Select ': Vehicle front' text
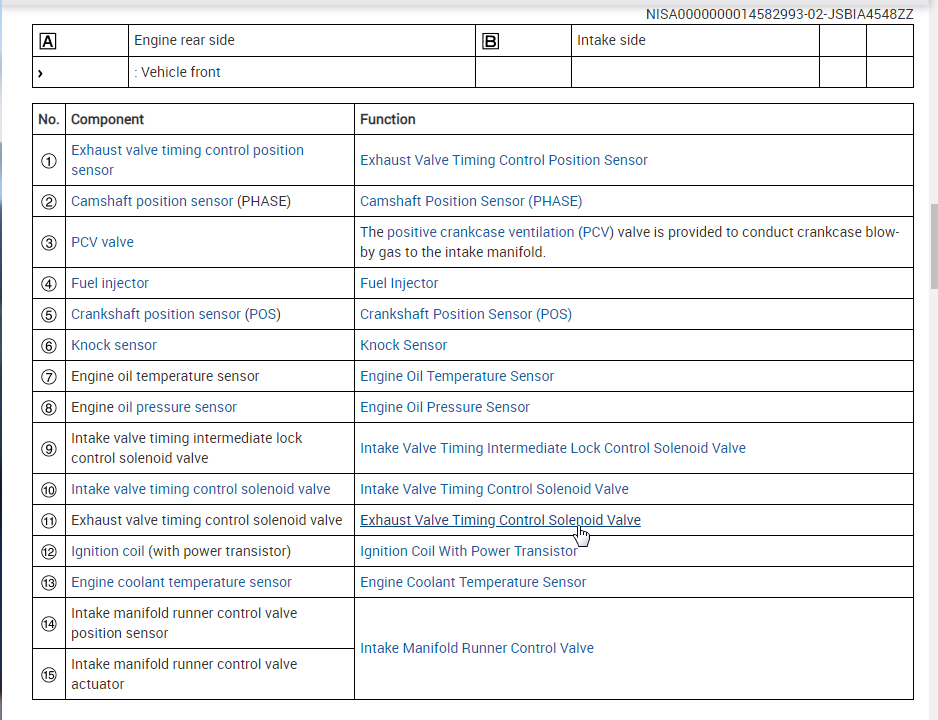Screen dimensions: 938x720 coord(177,72)
